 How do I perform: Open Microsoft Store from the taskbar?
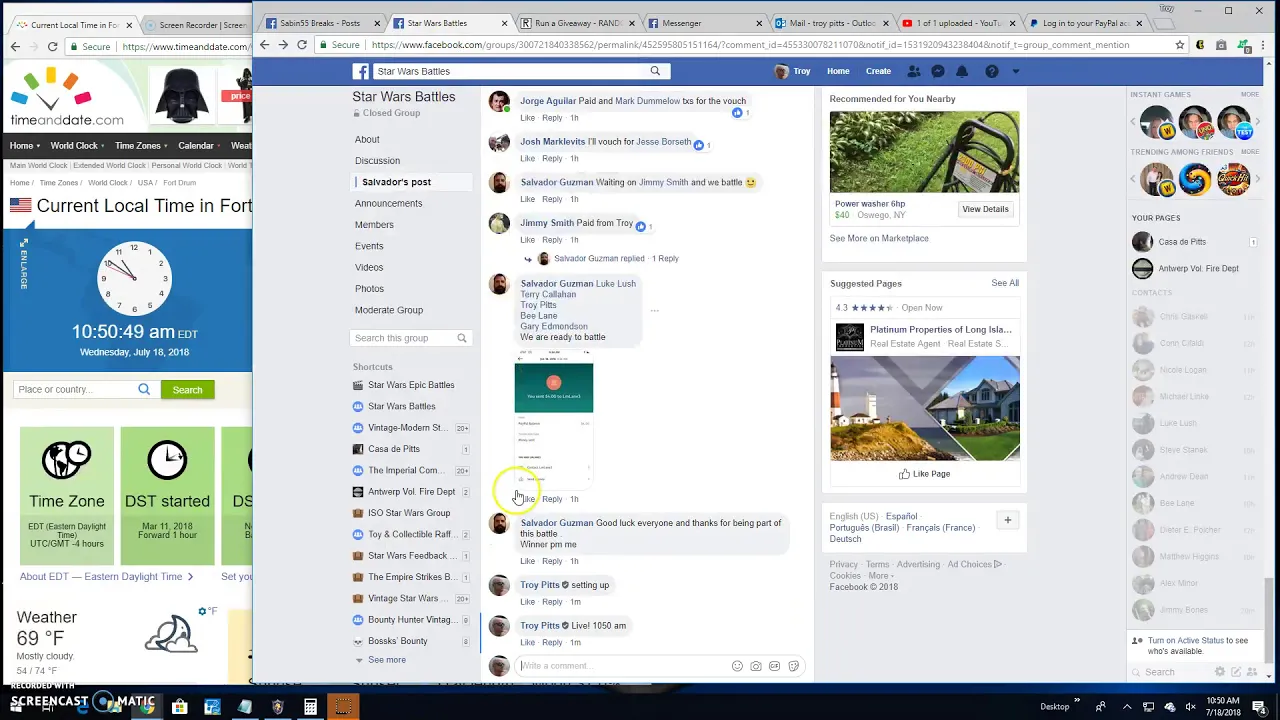(x=179, y=707)
